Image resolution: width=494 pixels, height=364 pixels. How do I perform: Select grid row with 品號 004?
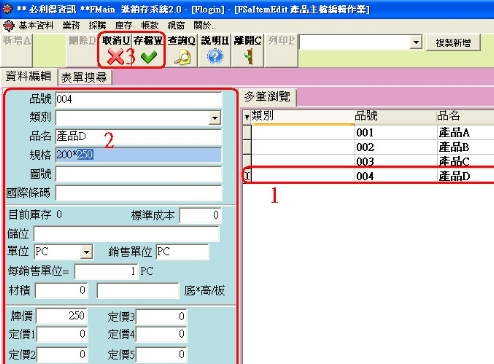368,176
